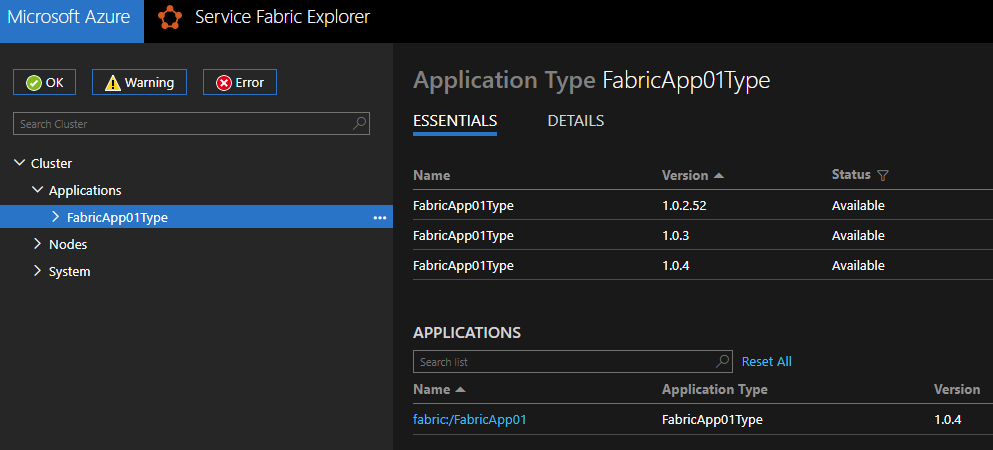Toggle the Warning health filter
The width and height of the screenshot is (993, 450).
coord(139,82)
